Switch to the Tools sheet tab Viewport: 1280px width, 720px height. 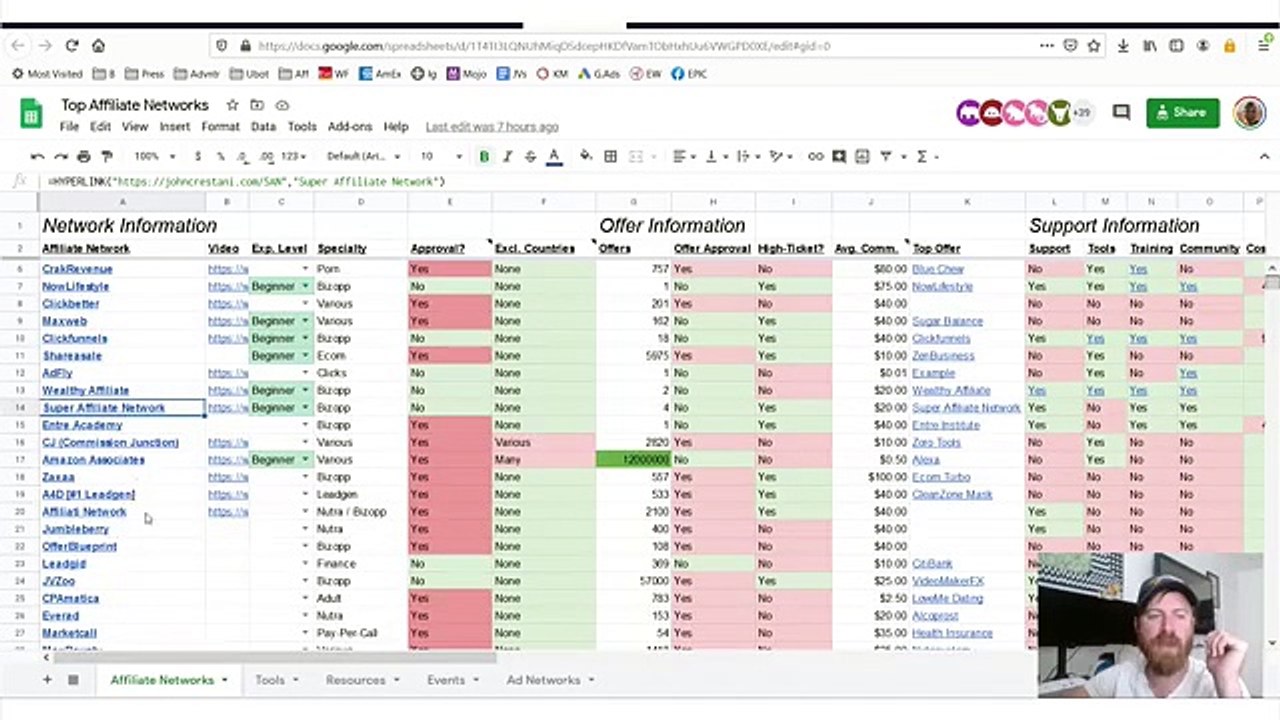276,680
